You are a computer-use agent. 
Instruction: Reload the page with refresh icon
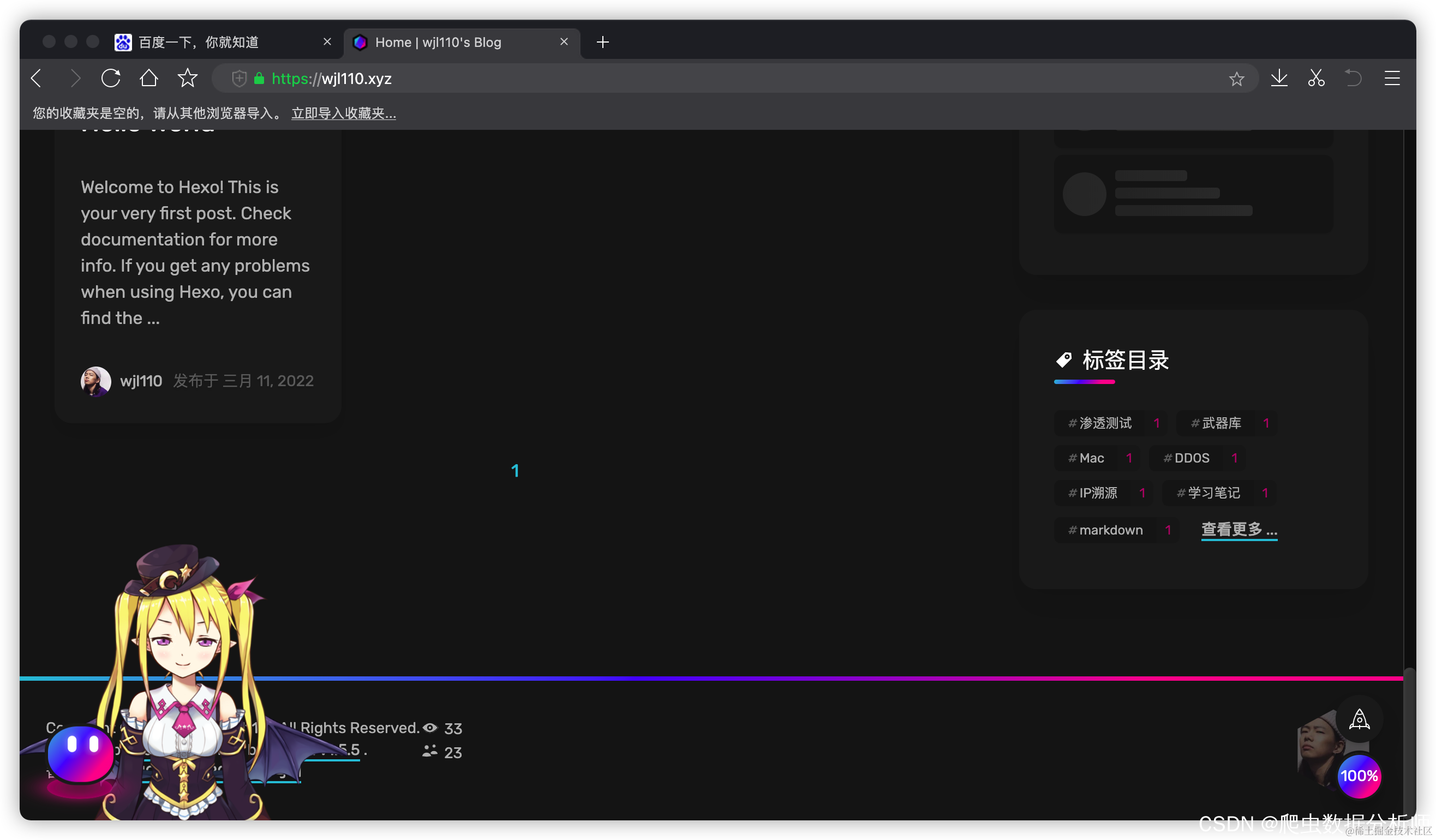click(x=111, y=78)
